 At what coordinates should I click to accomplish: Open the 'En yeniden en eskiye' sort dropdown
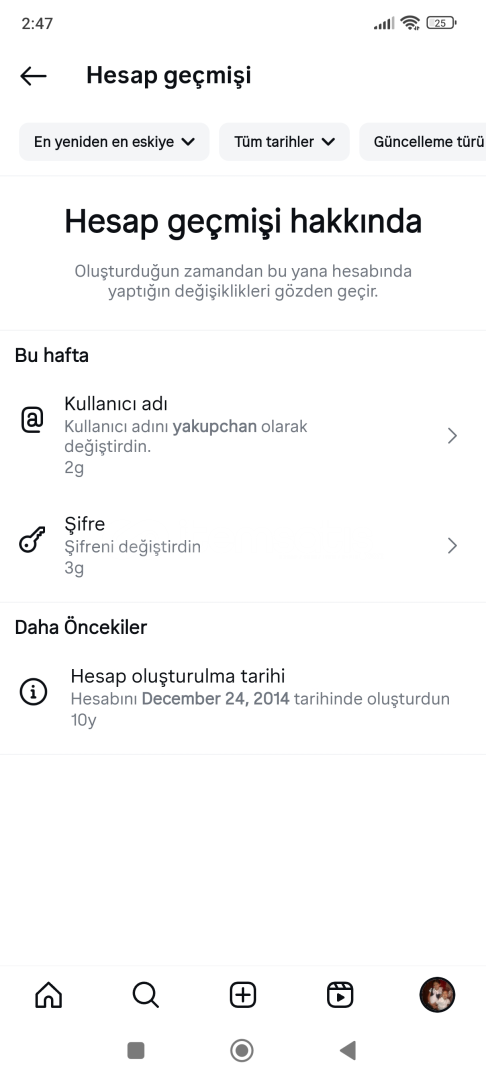[x=114, y=142]
